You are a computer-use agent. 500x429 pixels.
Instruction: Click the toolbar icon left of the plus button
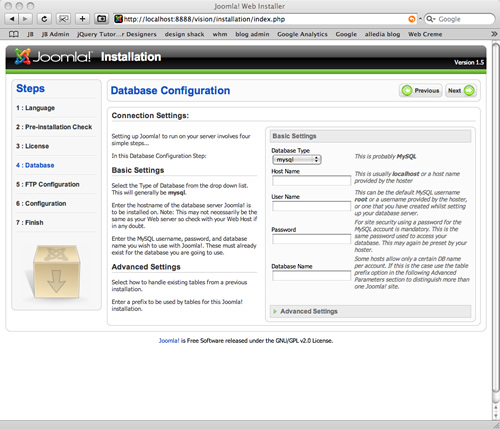click(63, 19)
